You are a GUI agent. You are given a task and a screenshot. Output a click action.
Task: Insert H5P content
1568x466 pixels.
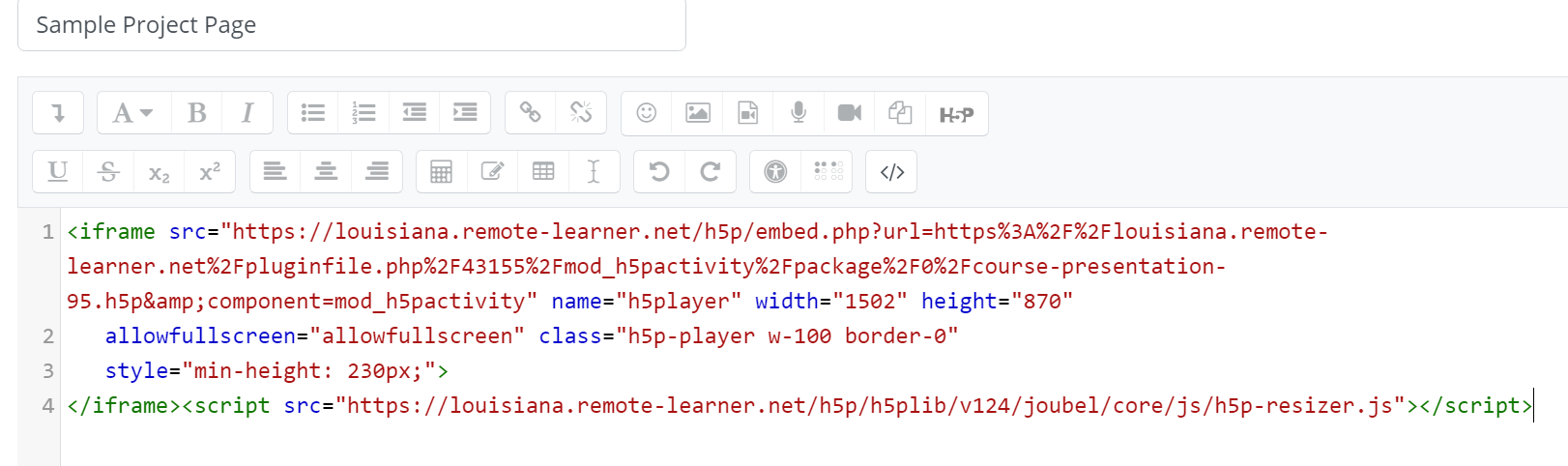[x=956, y=114]
